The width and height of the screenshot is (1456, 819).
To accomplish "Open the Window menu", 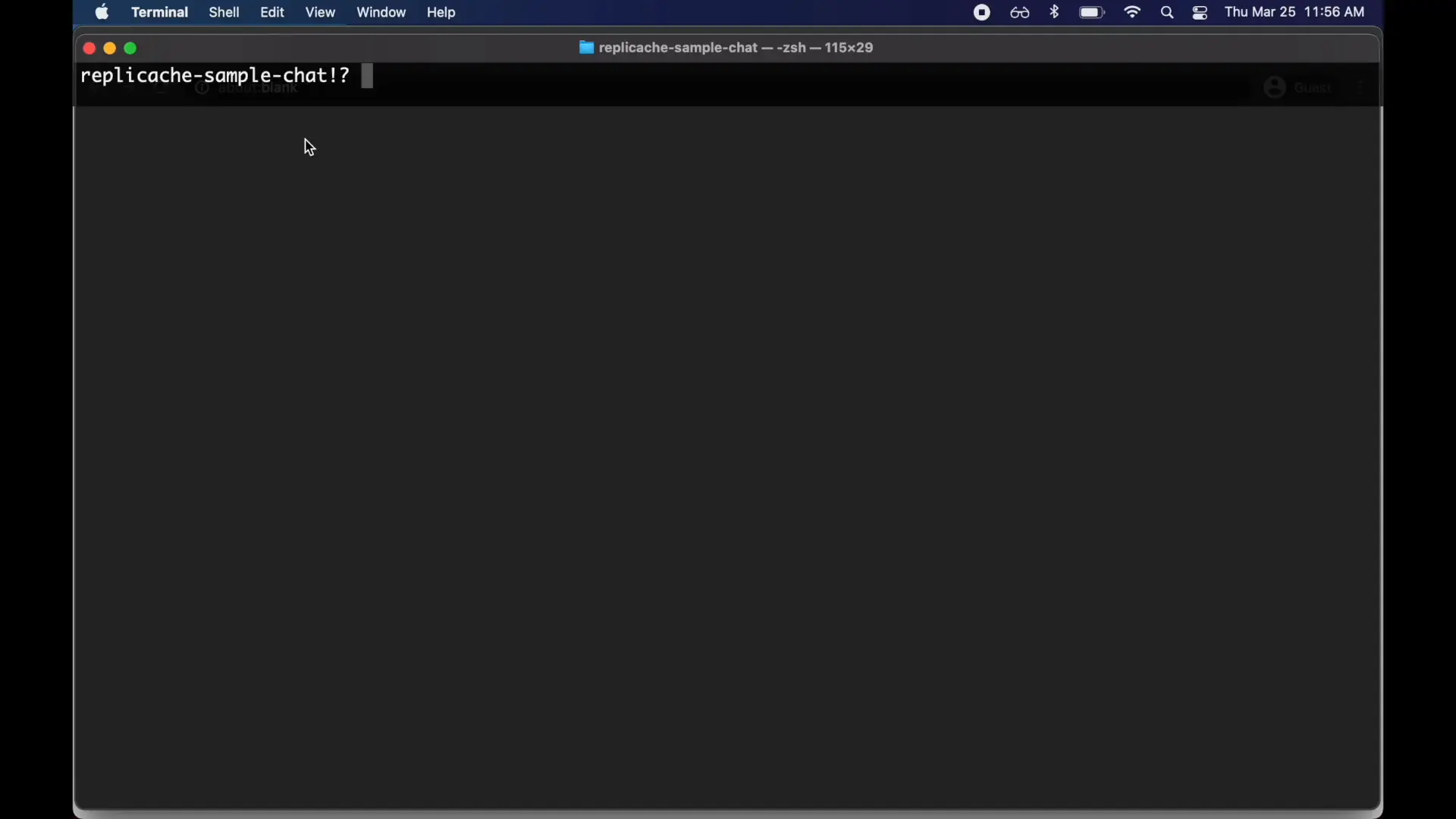I will click(381, 12).
